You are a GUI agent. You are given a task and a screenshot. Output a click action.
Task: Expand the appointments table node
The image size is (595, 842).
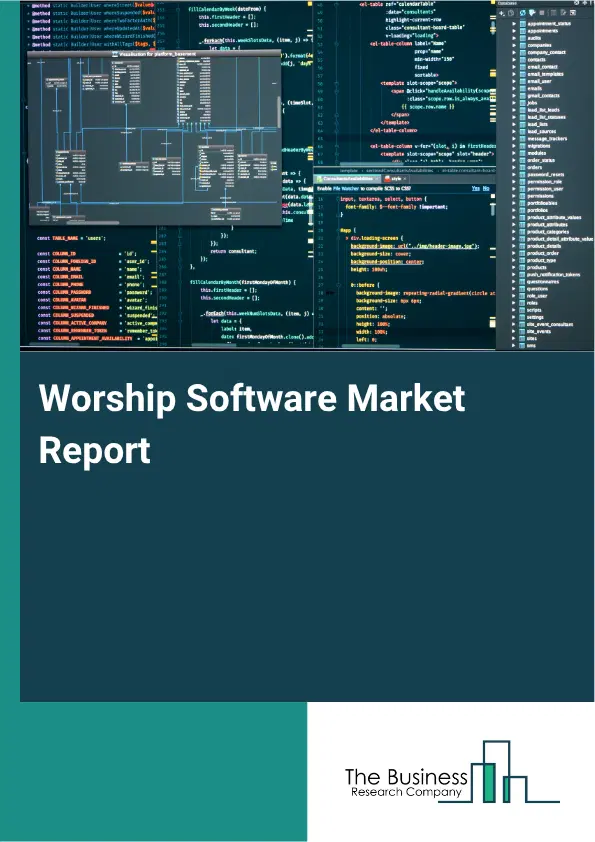pyautogui.click(x=514, y=31)
